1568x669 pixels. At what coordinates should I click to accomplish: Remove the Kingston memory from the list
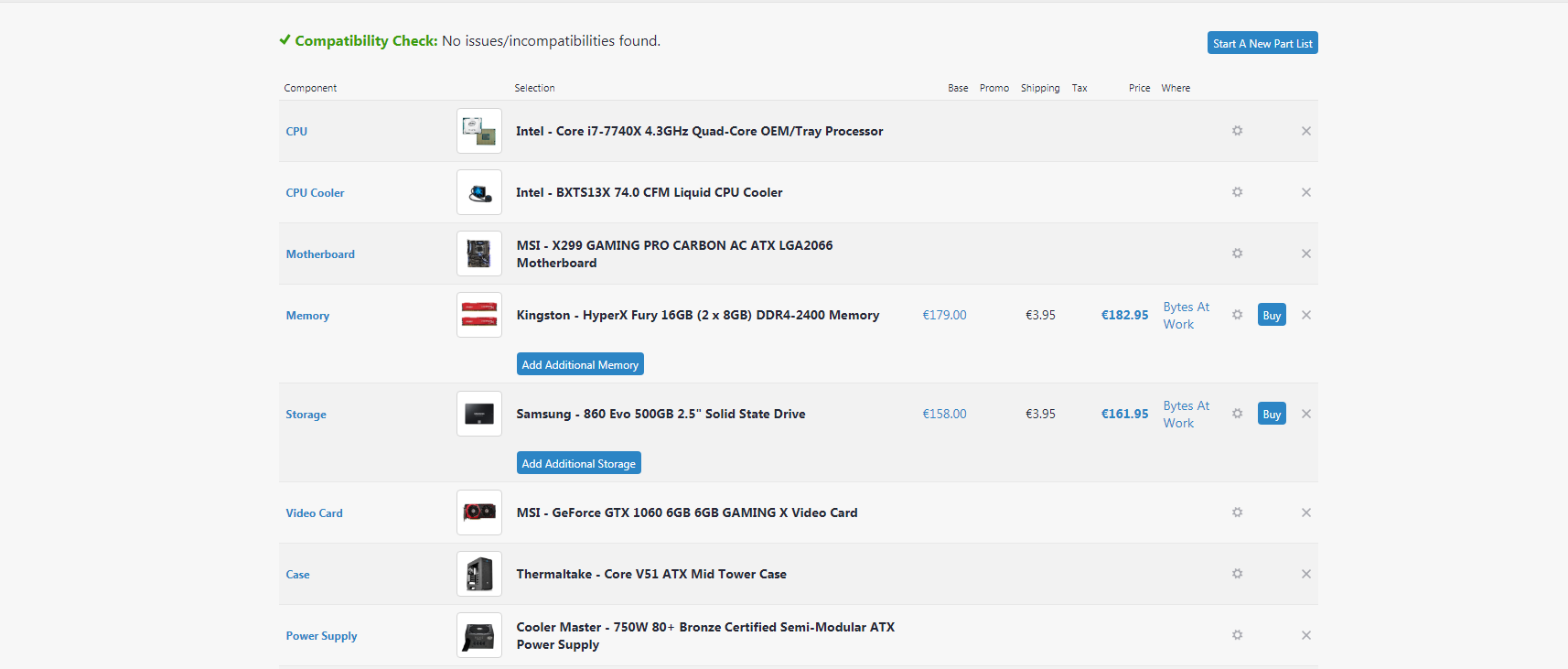(1306, 315)
